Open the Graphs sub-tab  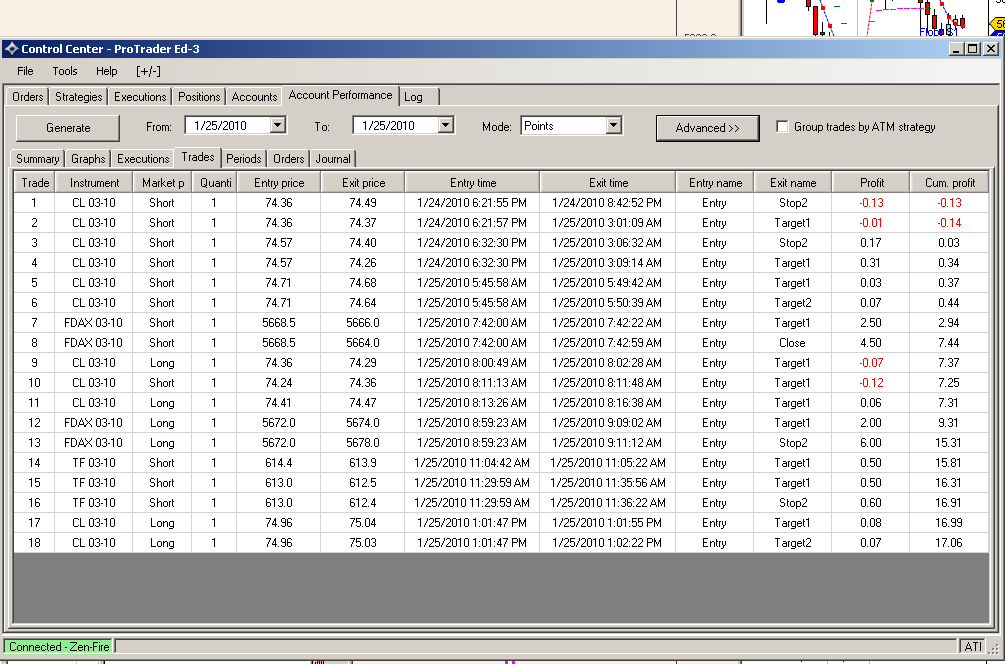[x=88, y=159]
